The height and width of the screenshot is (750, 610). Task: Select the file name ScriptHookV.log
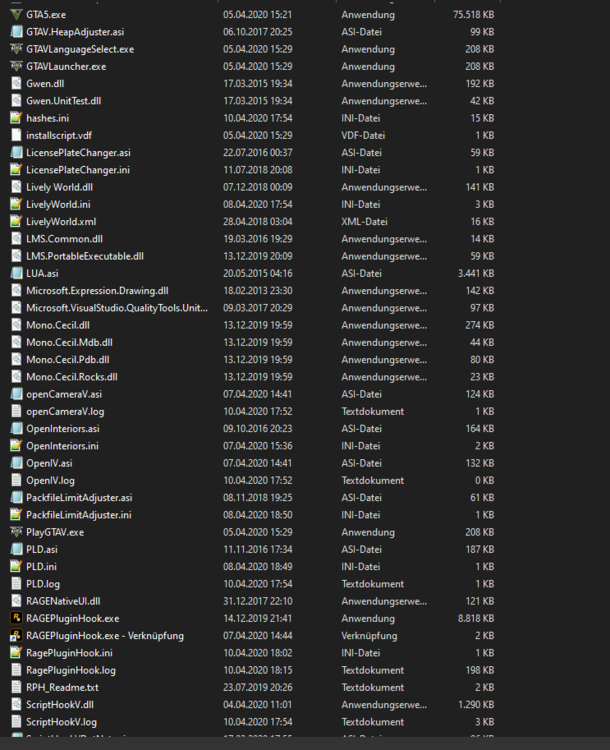point(61,722)
